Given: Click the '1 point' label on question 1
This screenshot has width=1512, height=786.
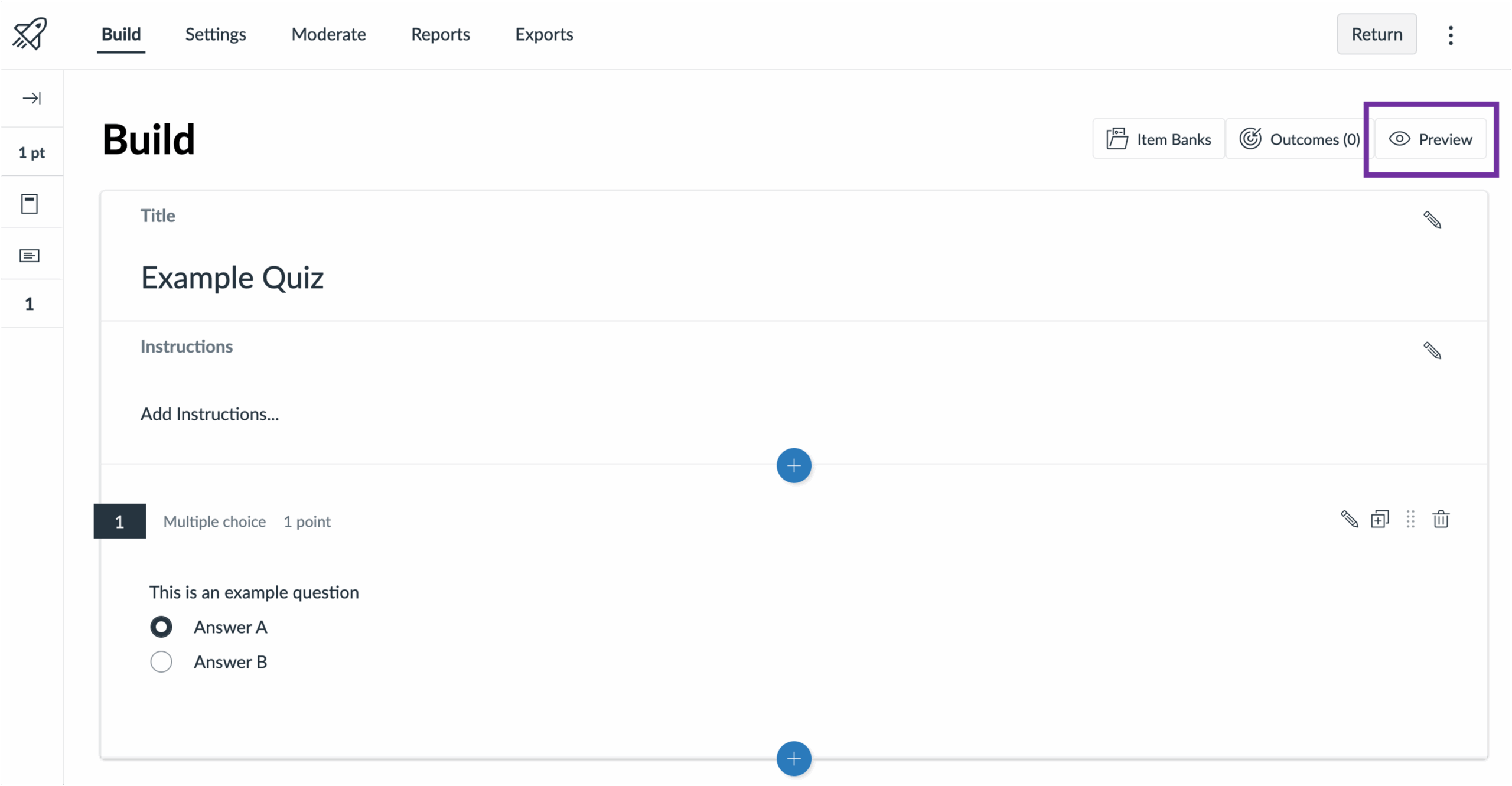Looking at the screenshot, I should click(307, 521).
